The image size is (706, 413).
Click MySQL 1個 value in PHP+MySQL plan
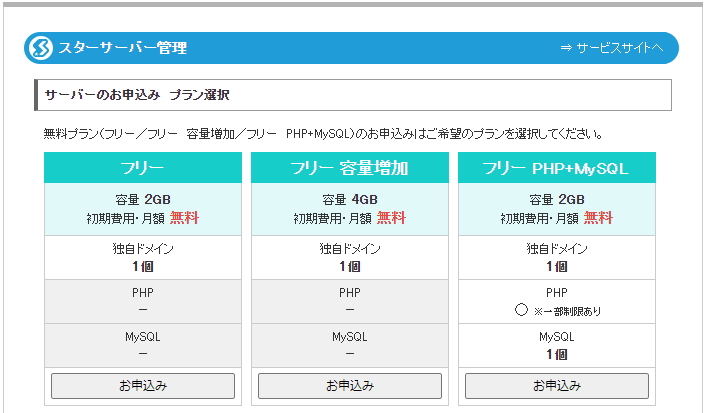coord(557,354)
